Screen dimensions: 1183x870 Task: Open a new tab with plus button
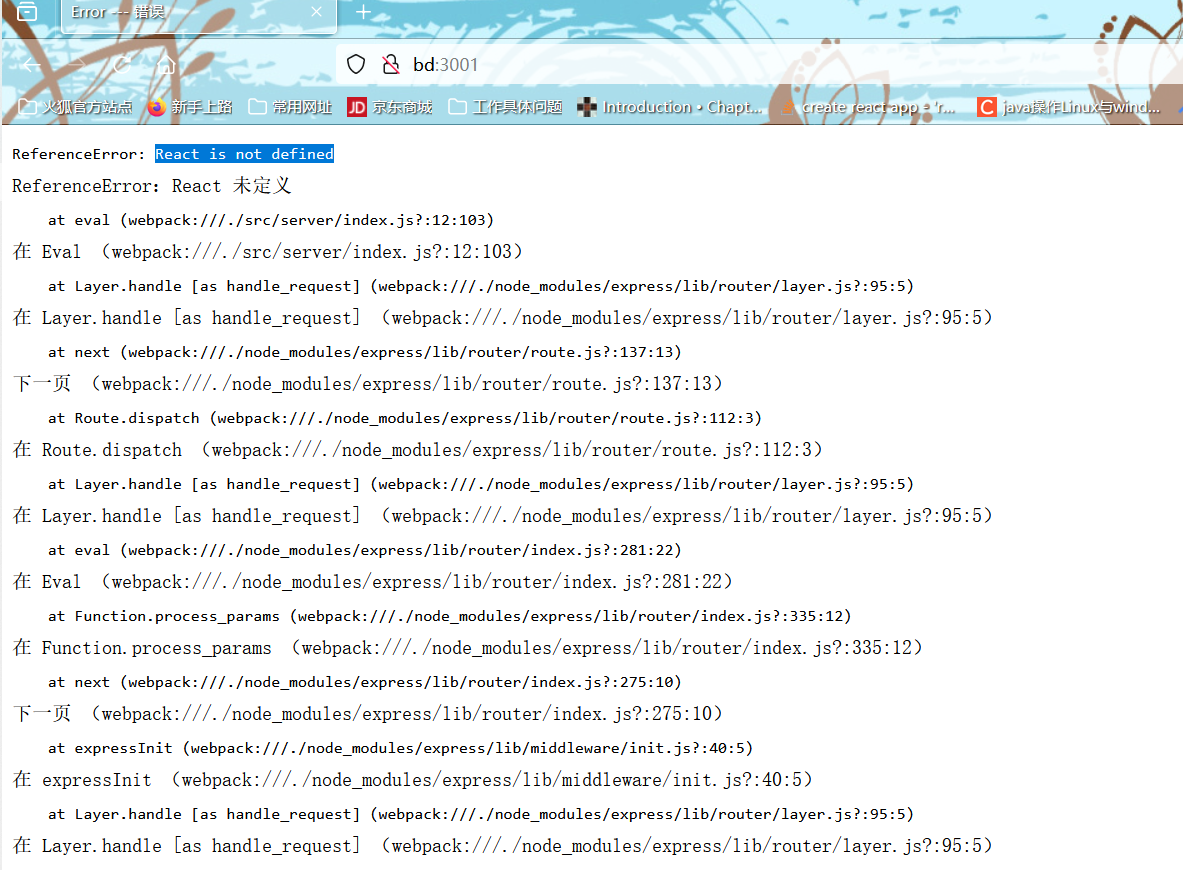point(363,12)
